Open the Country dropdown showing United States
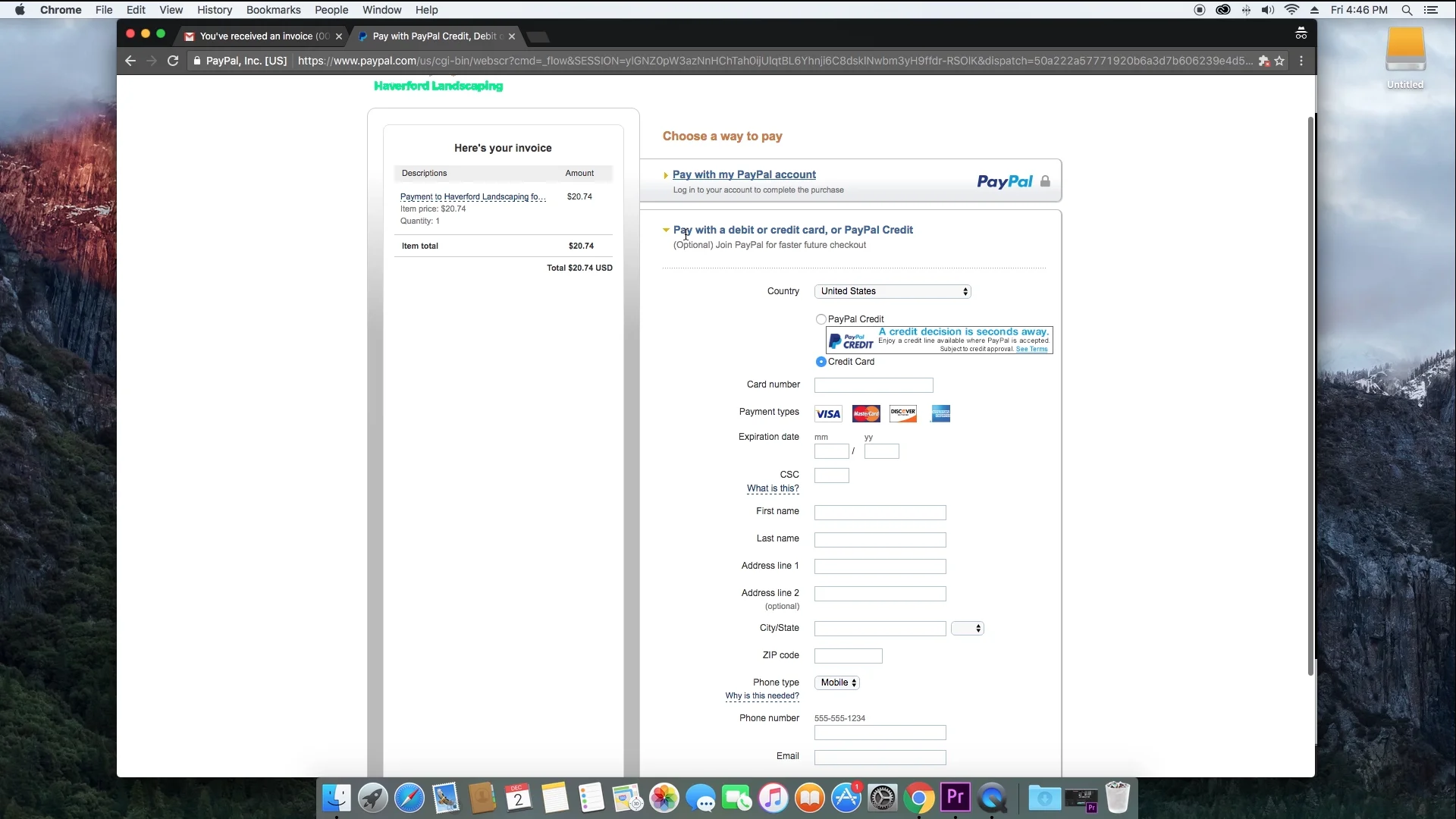 pyautogui.click(x=893, y=291)
